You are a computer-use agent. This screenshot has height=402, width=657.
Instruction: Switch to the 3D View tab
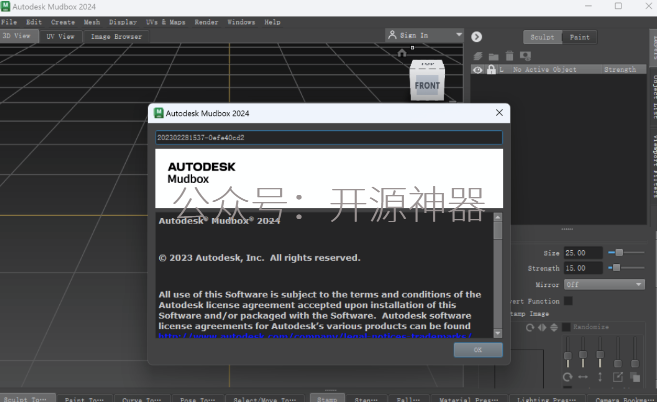(x=19, y=36)
